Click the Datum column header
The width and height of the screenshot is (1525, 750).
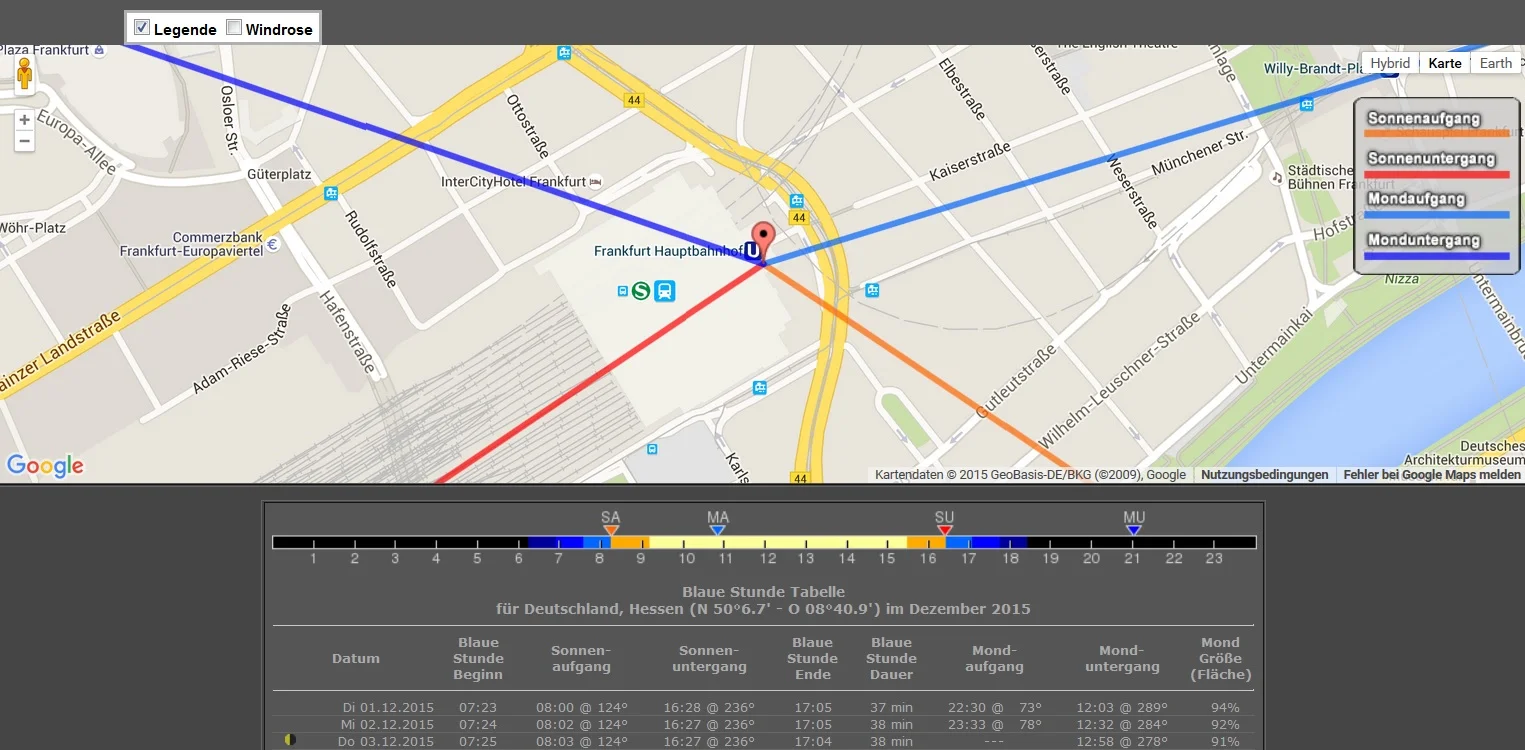[x=356, y=658]
